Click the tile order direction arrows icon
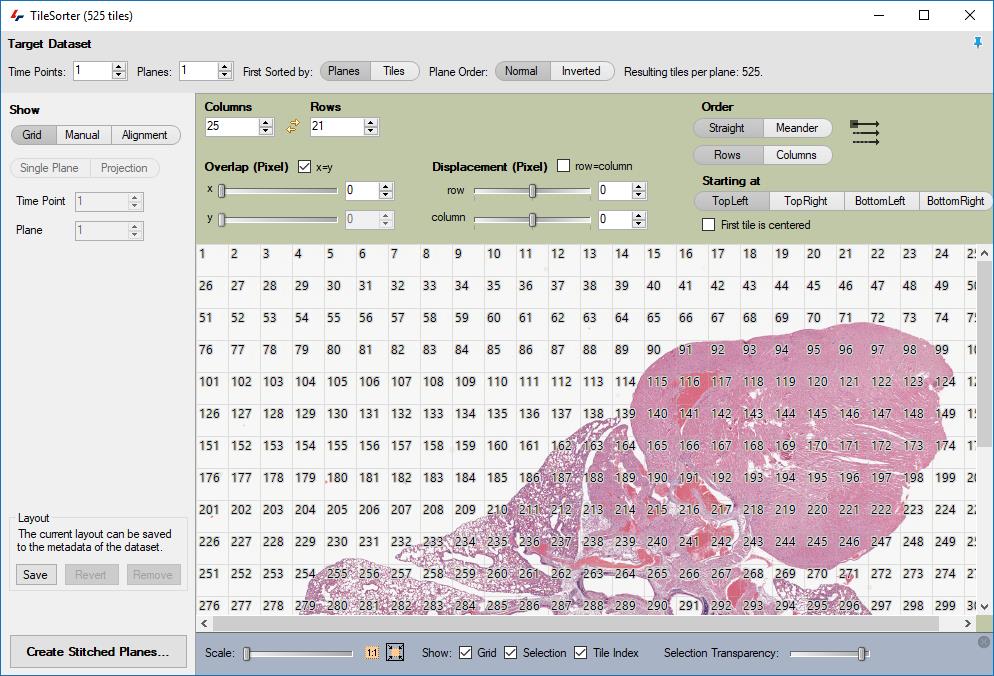The height and width of the screenshot is (676, 994). [x=865, y=133]
